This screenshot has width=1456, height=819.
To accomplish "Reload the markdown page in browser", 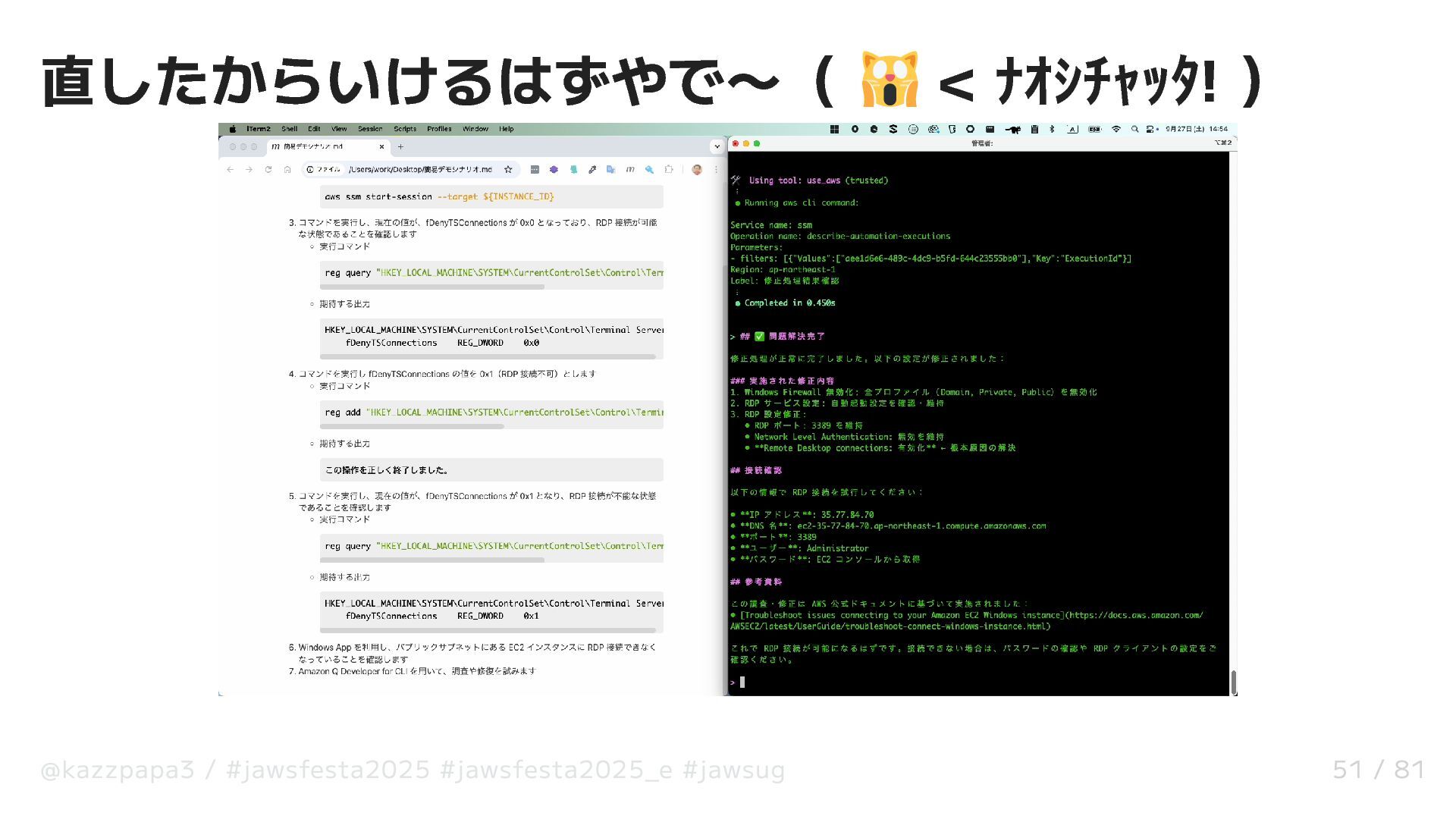I will pyautogui.click(x=268, y=170).
